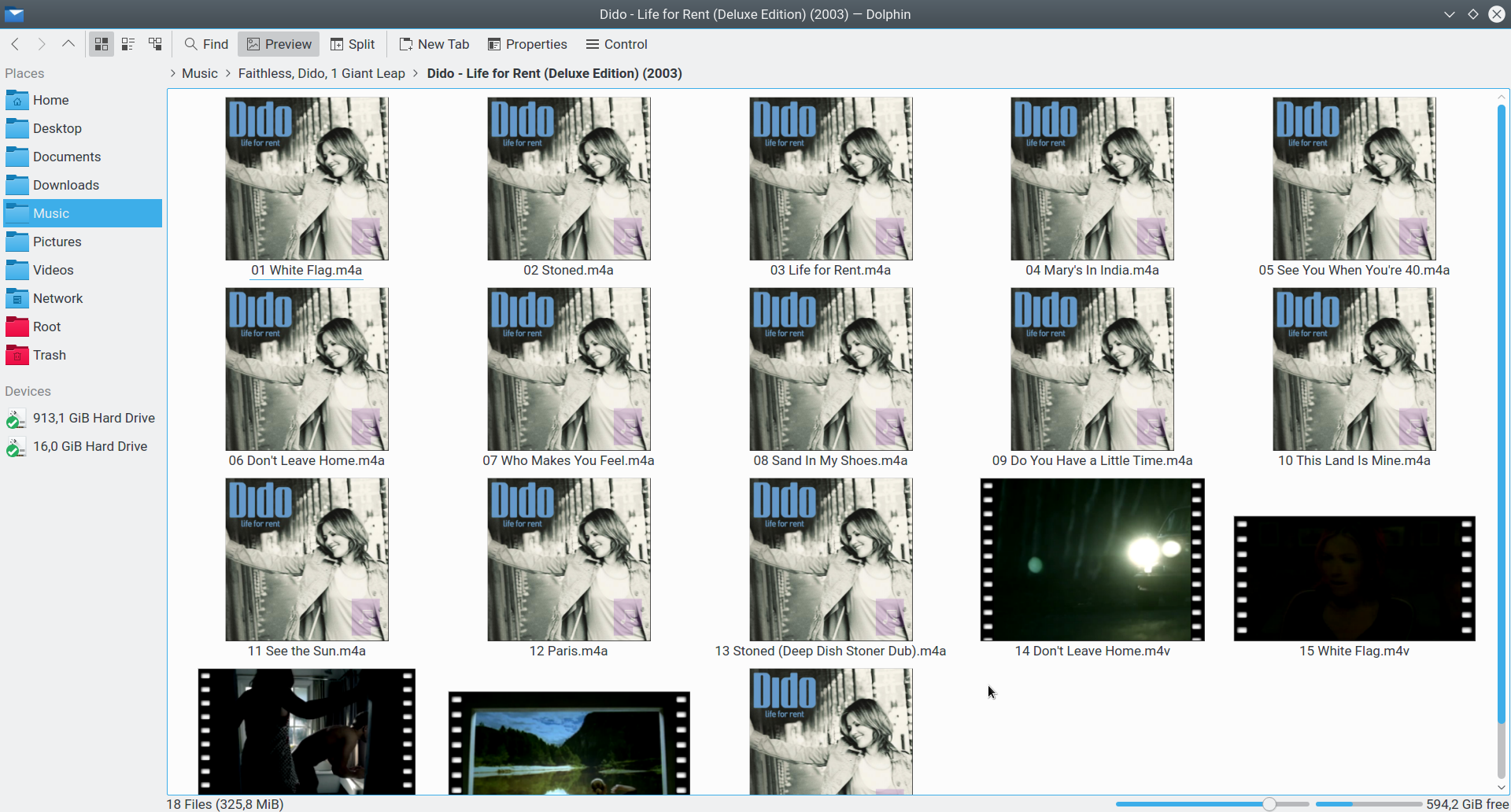The height and width of the screenshot is (812, 1511).
Task: Open the Control menu
Action: click(616, 44)
